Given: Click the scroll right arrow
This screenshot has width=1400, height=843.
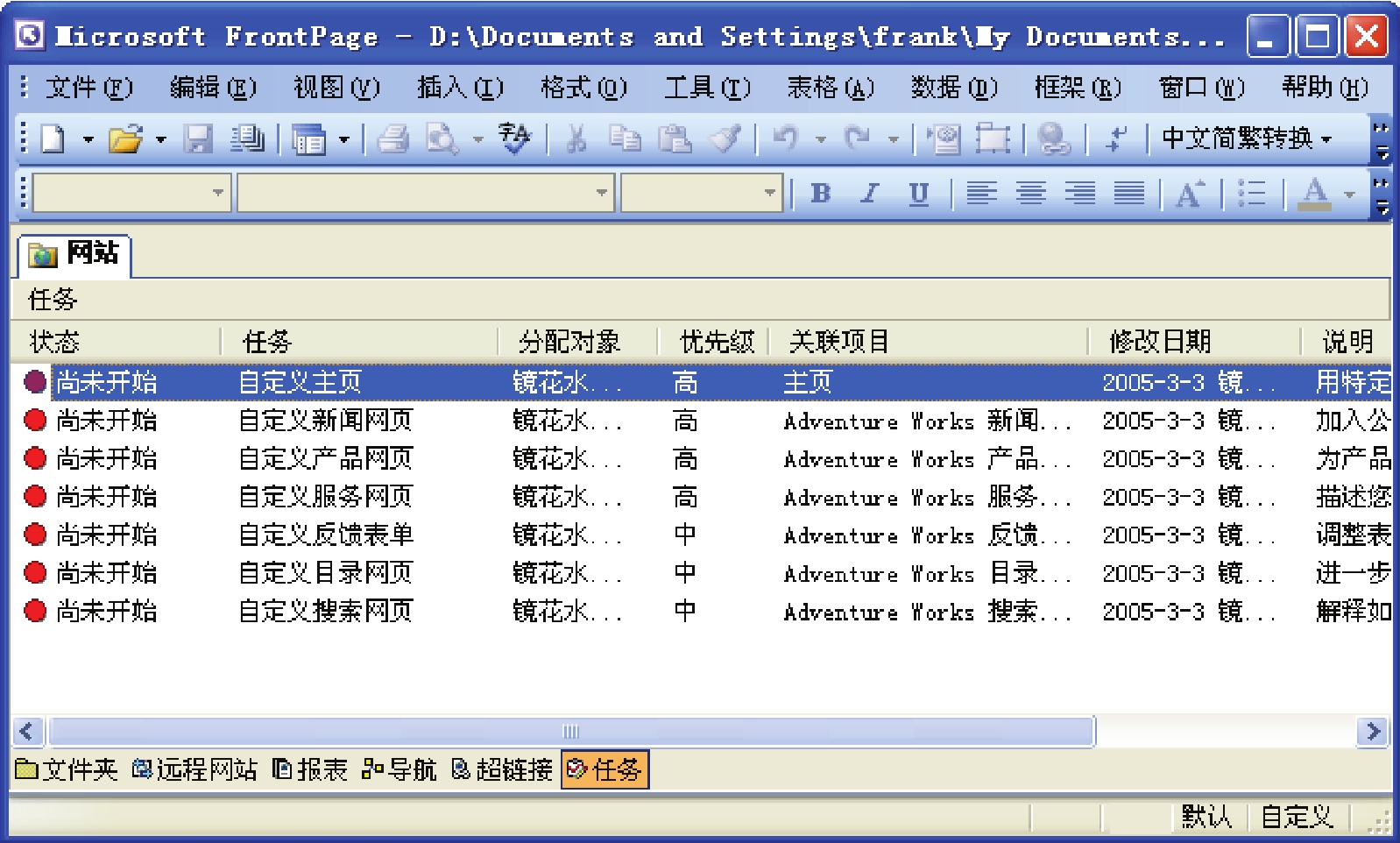Looking at the screenshot, I should tap(1372, 731).
